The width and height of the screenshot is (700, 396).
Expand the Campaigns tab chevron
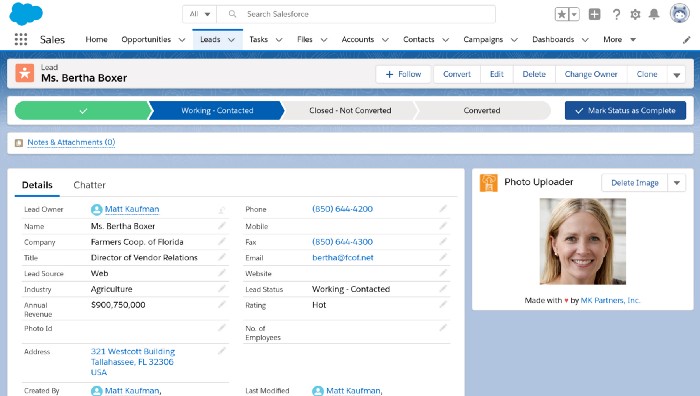pyautogui.click(x=514, y=40)
